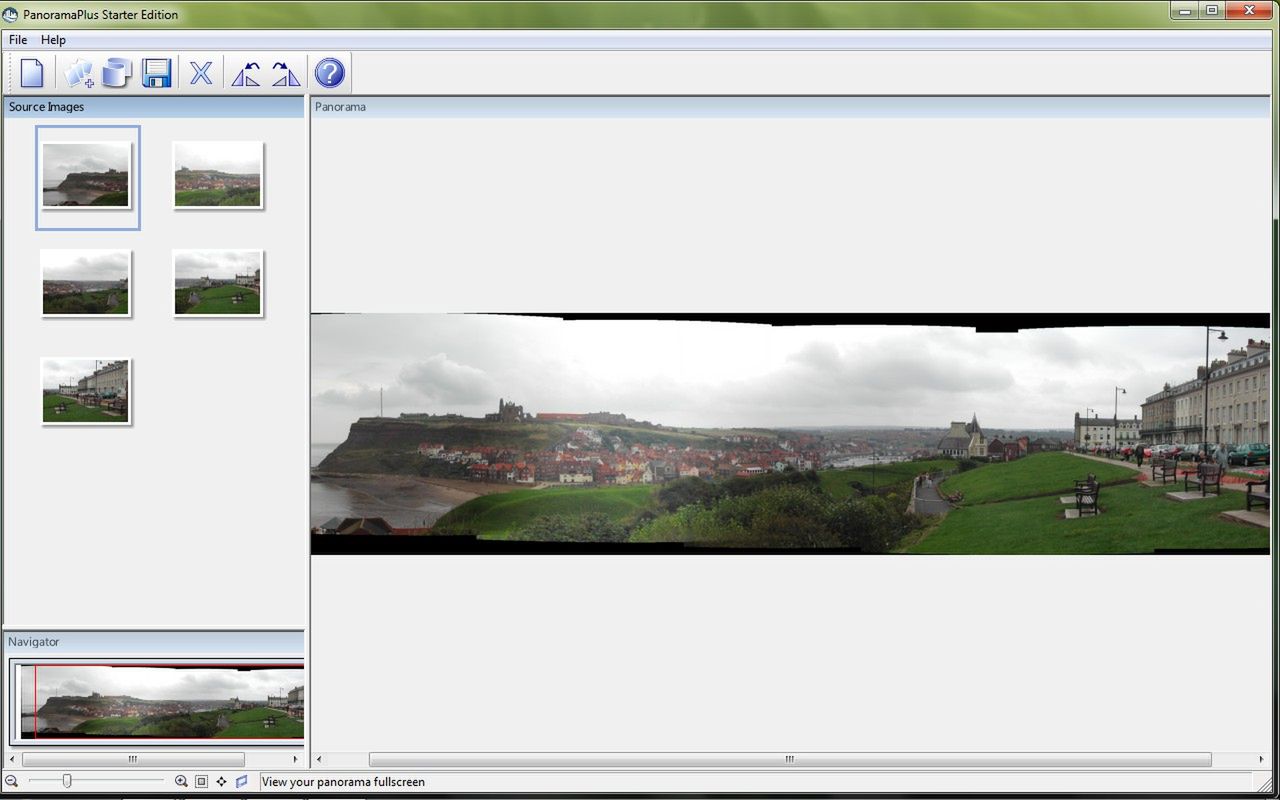This screenshot has width=1280, height=800.
Task: Click the zoom in magnifier icon
Action: 181,781
